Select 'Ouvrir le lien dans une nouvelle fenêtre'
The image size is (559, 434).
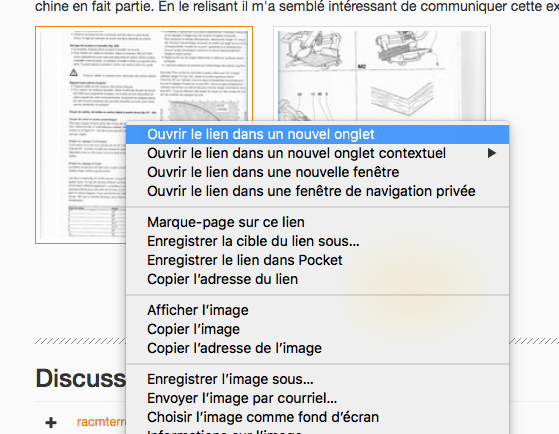pyautogui.click(x=318, y=172)
